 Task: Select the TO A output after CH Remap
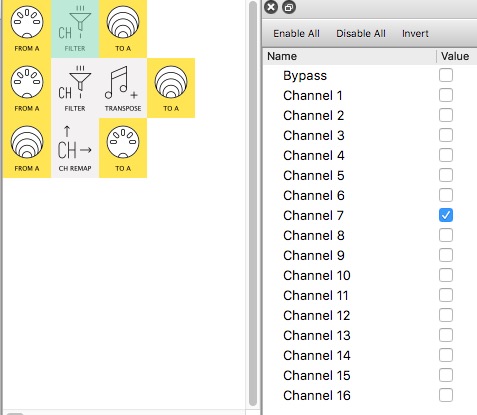point(123,148)
